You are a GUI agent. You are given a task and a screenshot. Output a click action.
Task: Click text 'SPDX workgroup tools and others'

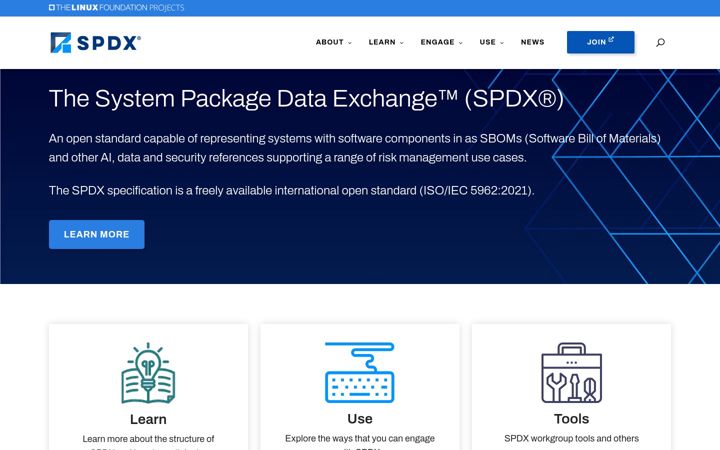571,439
